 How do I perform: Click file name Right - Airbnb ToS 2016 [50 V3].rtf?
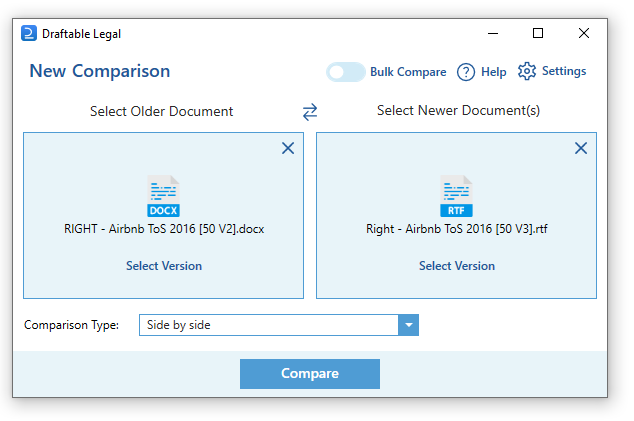tap(456, 229)
